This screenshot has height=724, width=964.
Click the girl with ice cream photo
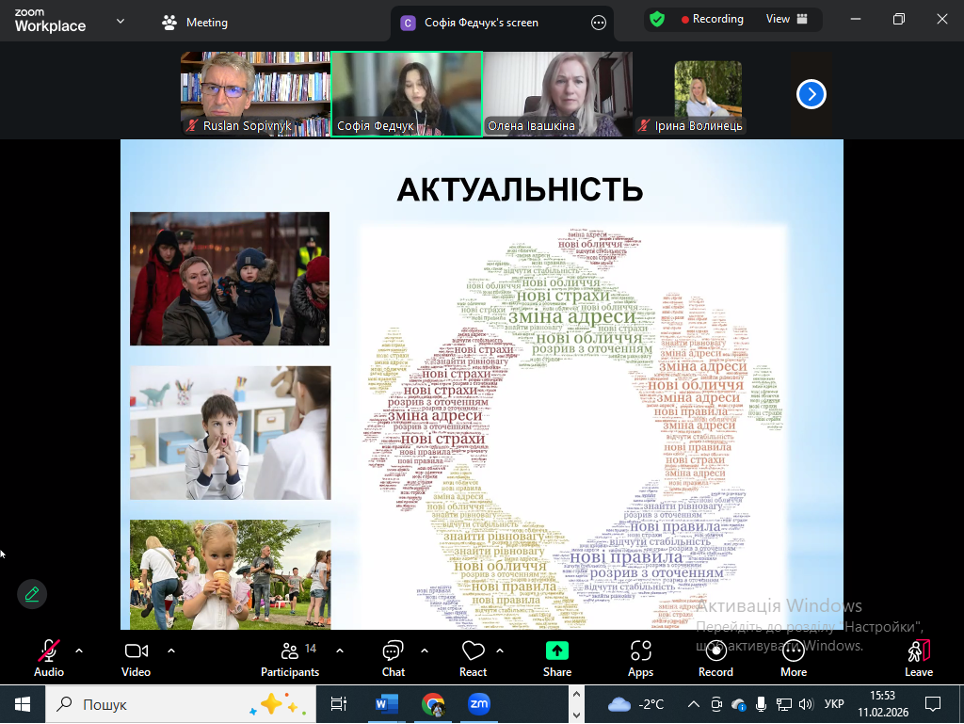click(x=230, y=575)
